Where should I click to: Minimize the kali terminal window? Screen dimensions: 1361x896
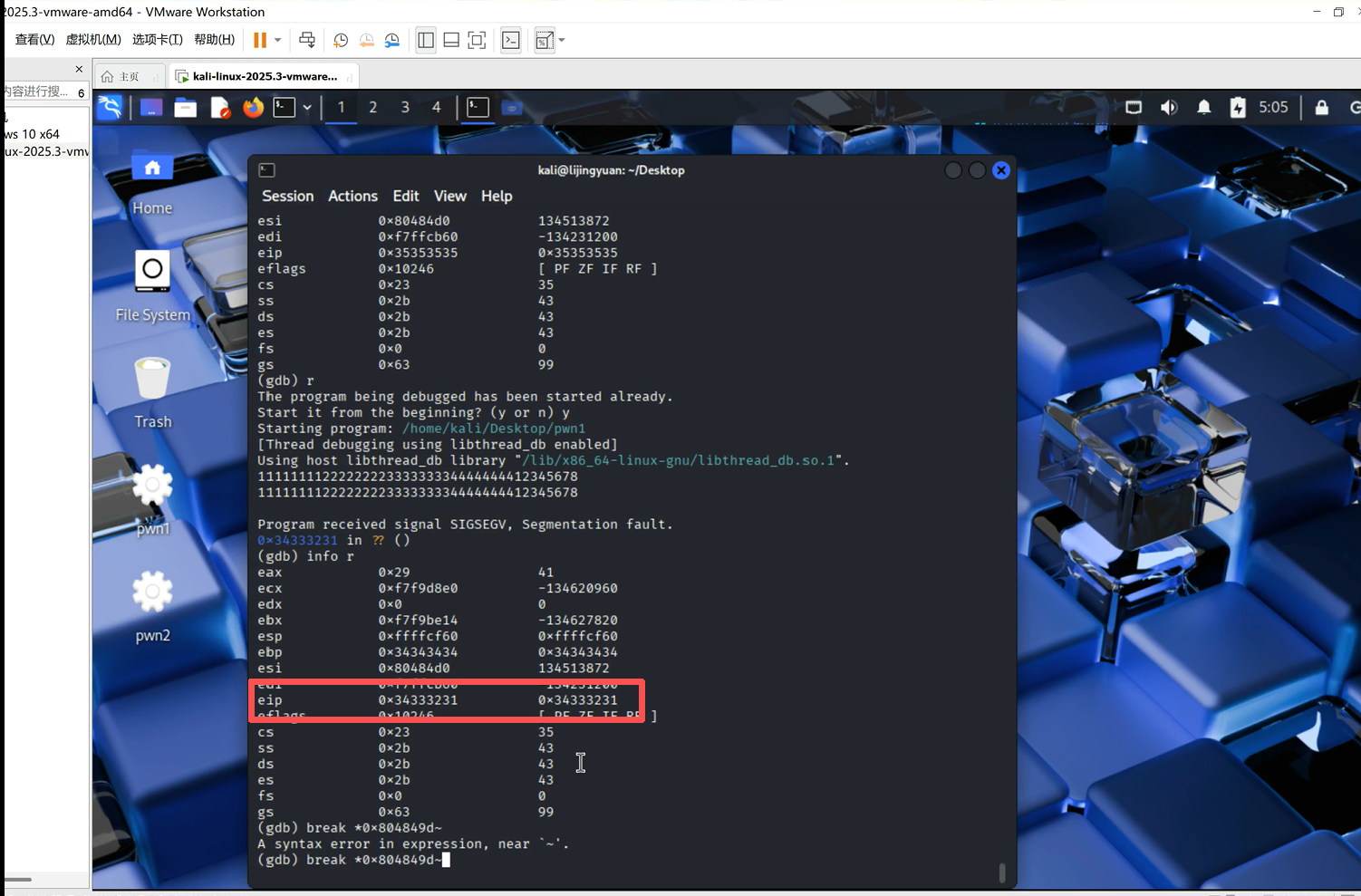click(x=953, y=170)
